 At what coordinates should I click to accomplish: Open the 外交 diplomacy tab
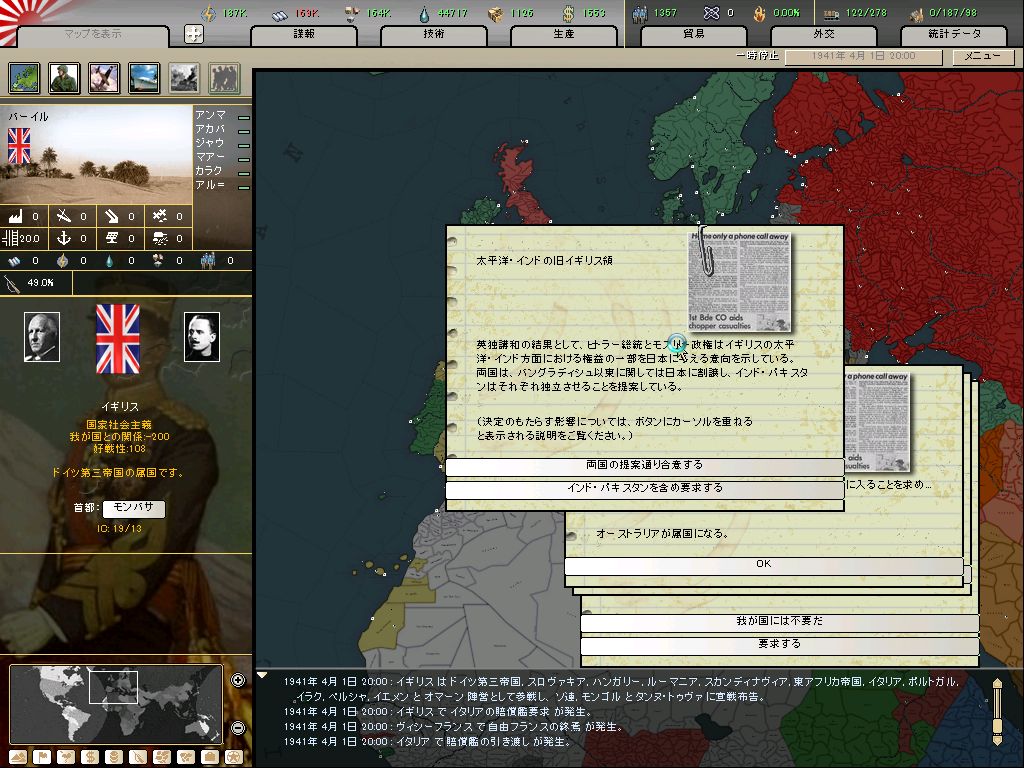click(x=824, y=34)
